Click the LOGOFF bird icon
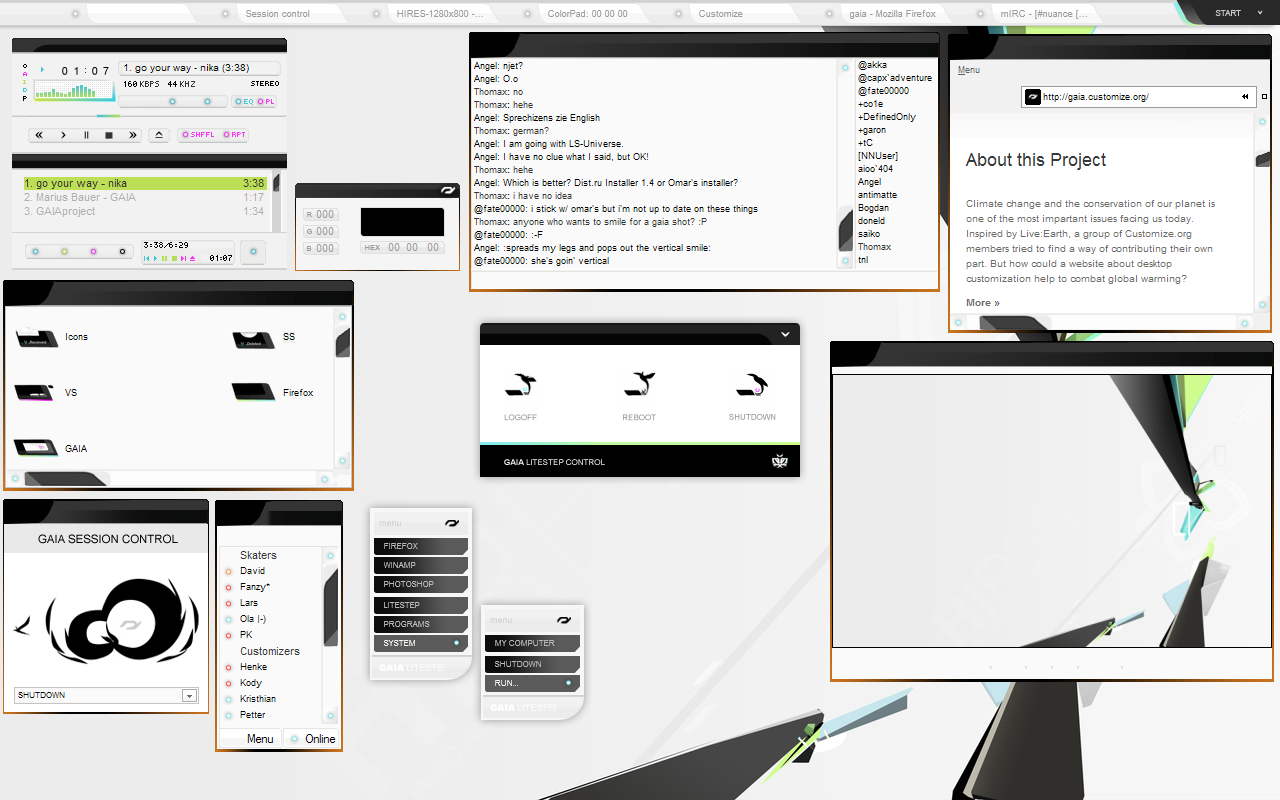This screenshot has width=1280, height=800. (520, 385)
